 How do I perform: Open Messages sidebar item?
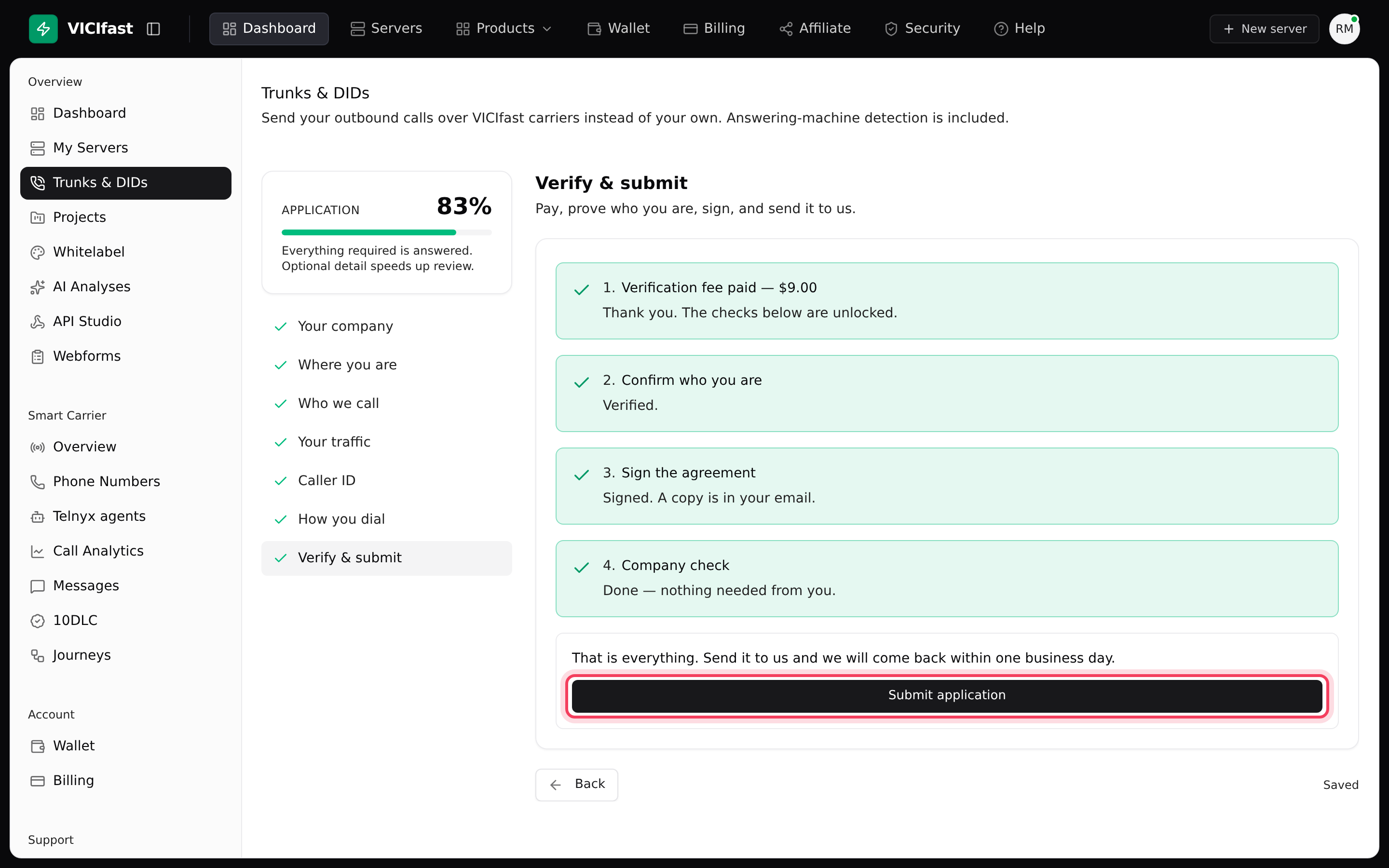pyautogui.click(x=126, y=586)
